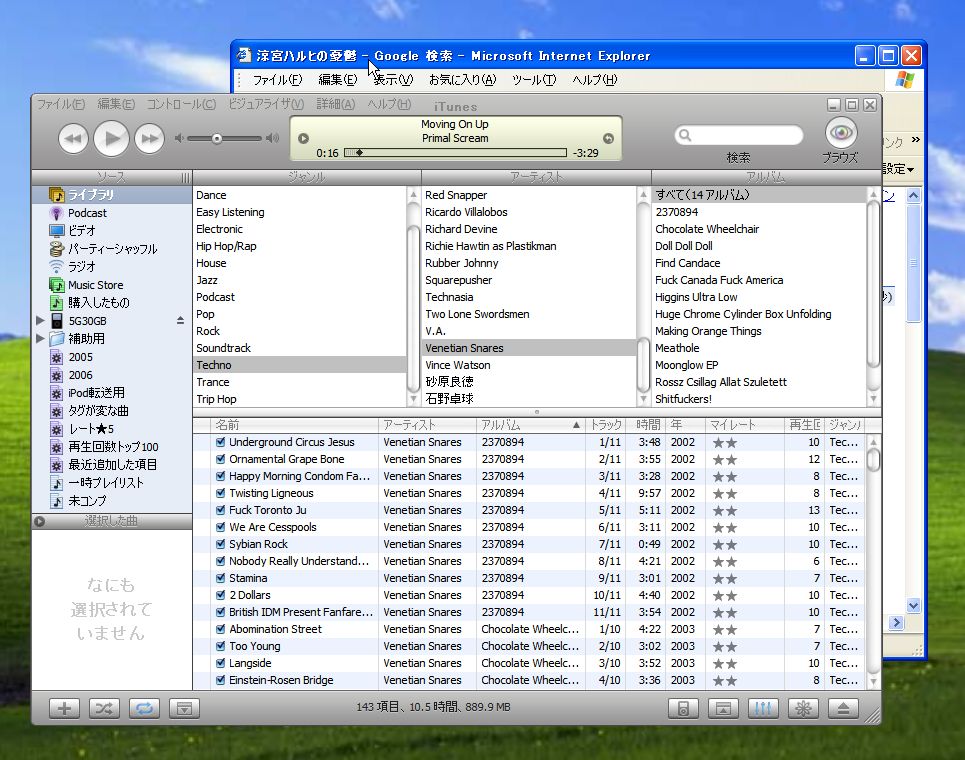The height and width of the screenshot is (760, 965).
Task: Open the equalizer window
Action: 763,708
